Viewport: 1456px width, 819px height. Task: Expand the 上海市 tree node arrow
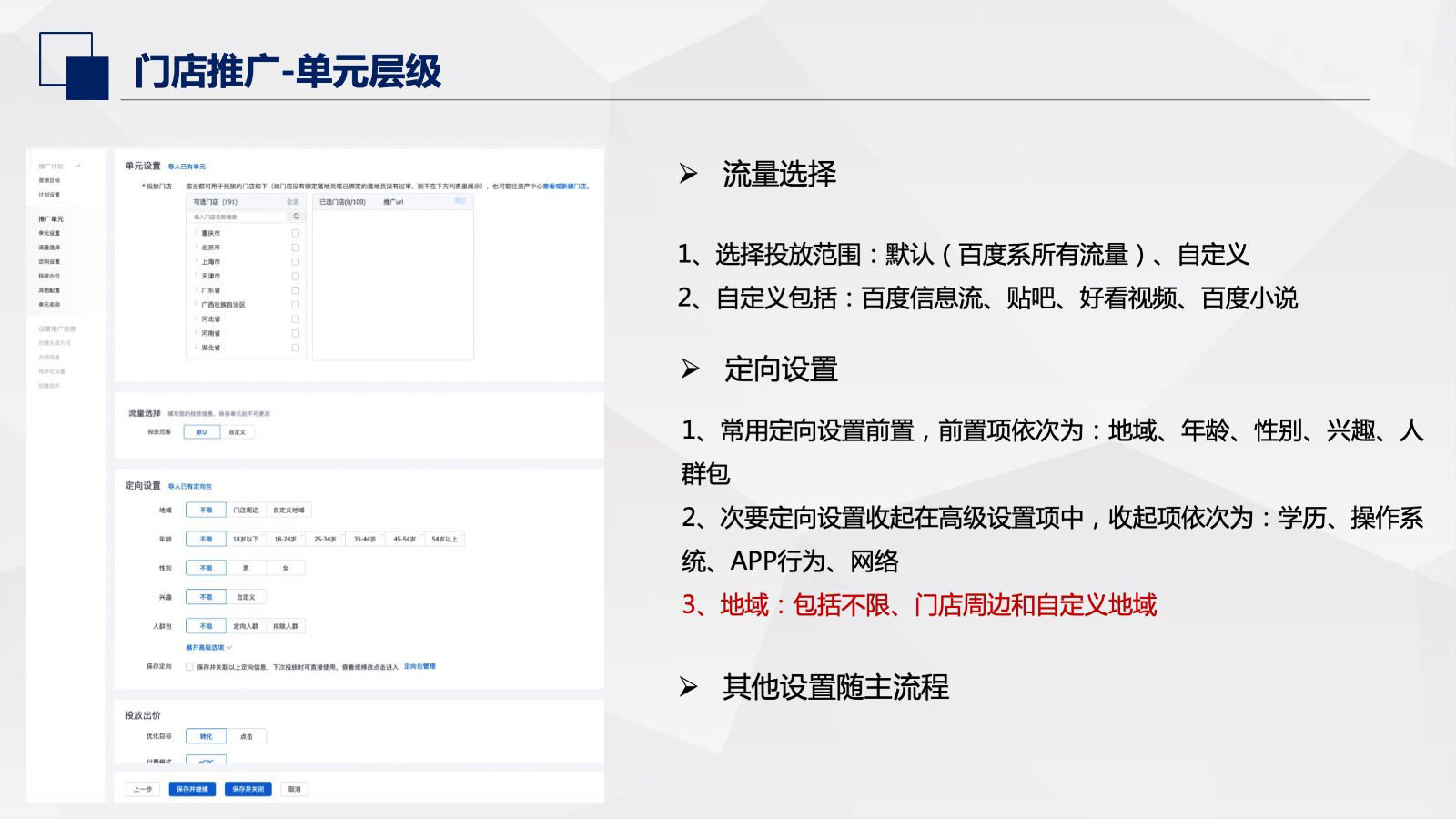click(196, 261)
